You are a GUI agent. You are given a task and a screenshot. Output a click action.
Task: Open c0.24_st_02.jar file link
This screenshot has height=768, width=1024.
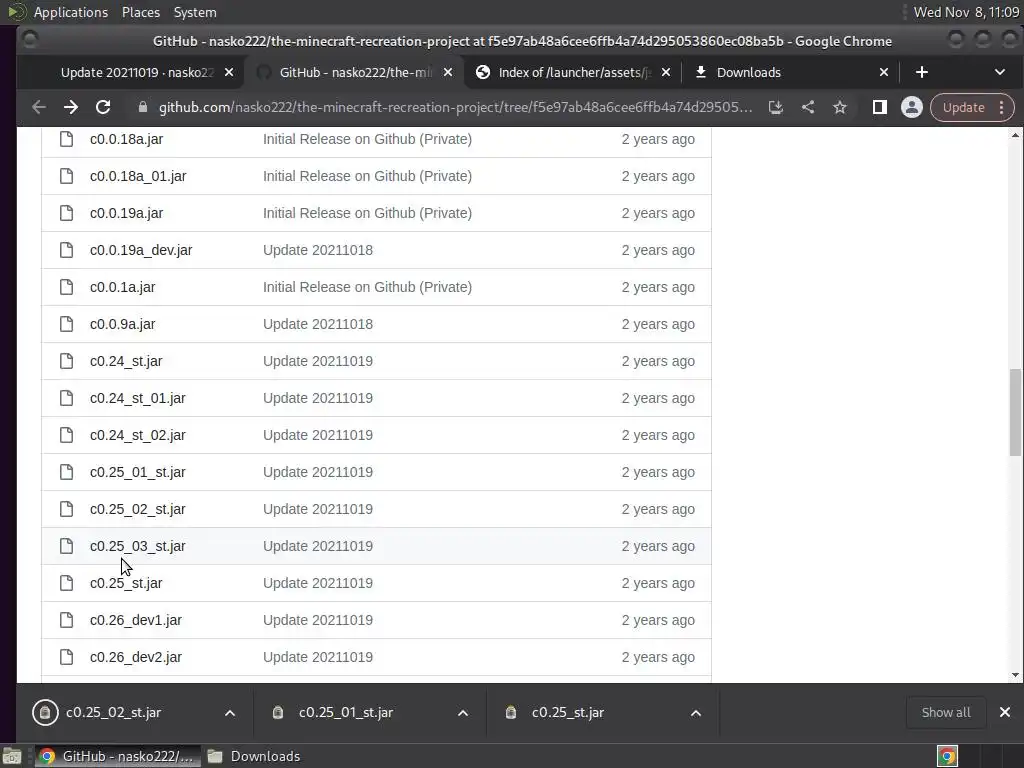[138, 436]
